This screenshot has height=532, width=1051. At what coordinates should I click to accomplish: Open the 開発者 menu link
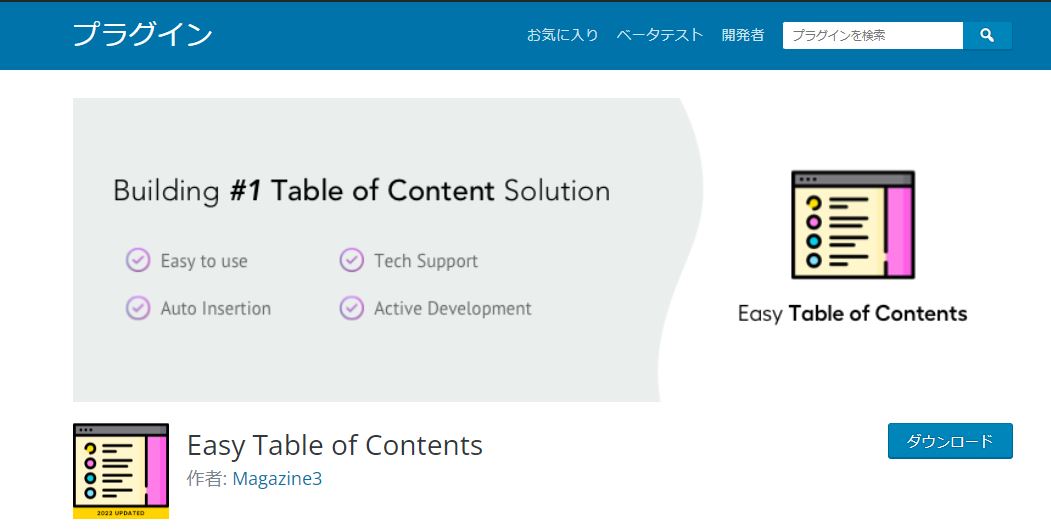point(743,36)
